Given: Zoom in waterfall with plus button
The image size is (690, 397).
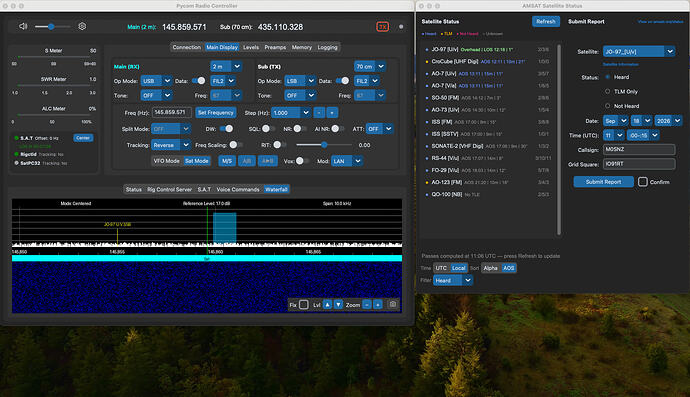Looking at the screenshot, I should click(378, 305).
